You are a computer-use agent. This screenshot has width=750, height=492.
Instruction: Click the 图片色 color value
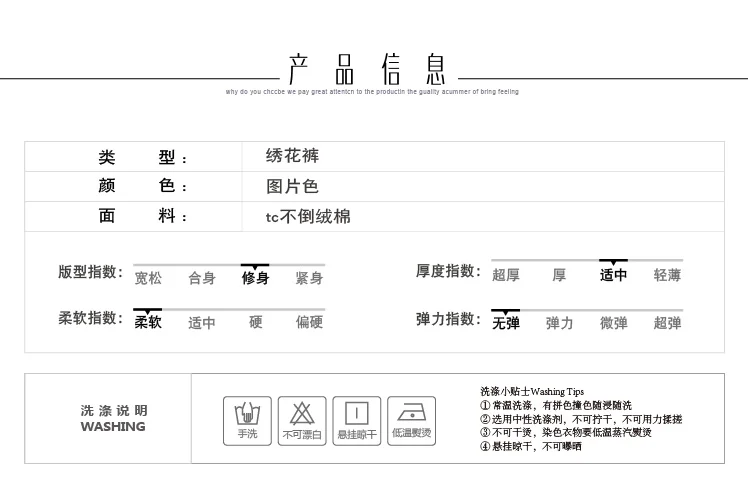click(292, 186)
